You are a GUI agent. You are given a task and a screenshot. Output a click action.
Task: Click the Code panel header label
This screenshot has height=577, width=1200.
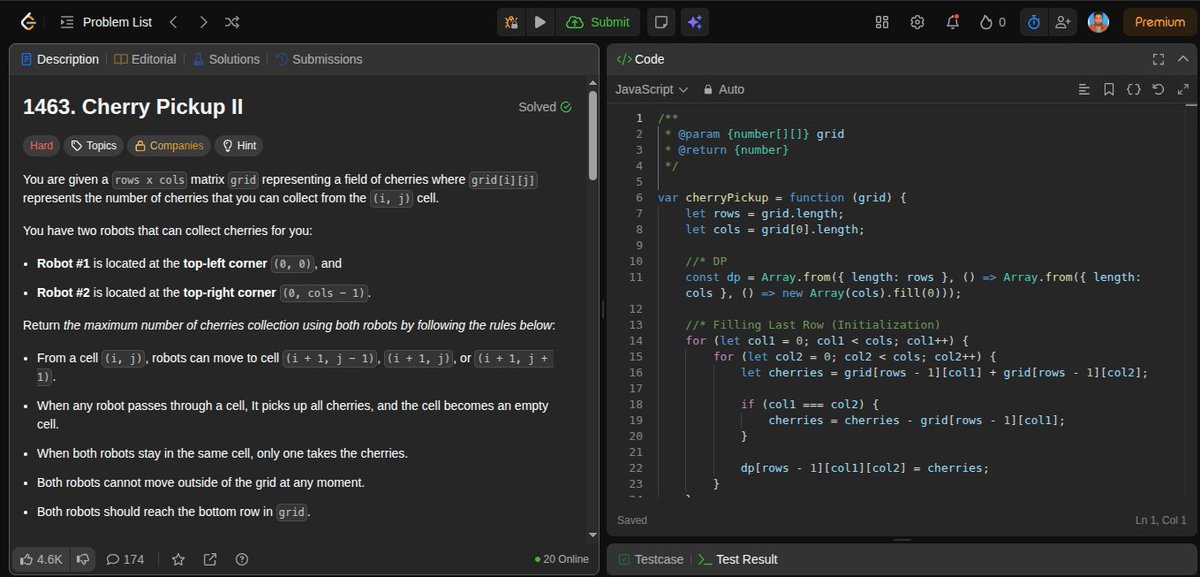click(x=640, y=59)
